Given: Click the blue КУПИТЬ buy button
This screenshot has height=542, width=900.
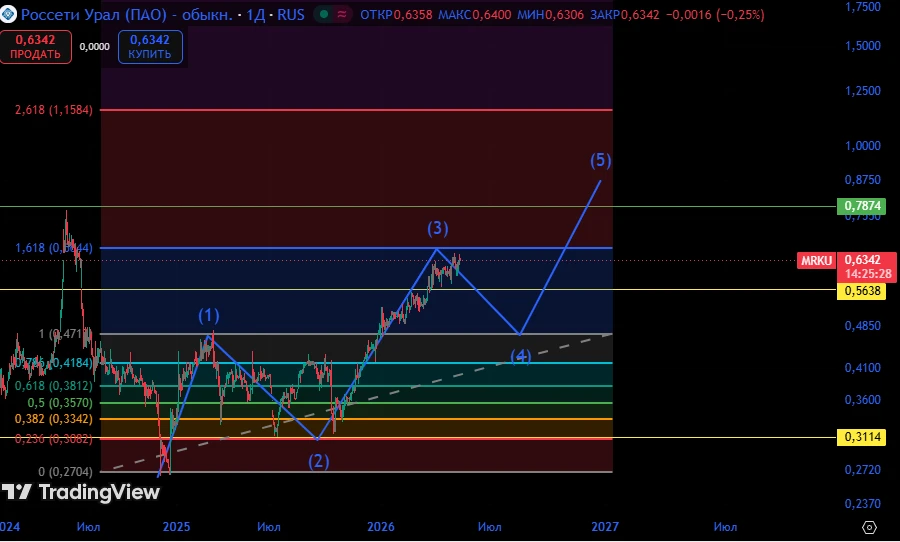Looking at the screenshot, I should click(150, 47).
